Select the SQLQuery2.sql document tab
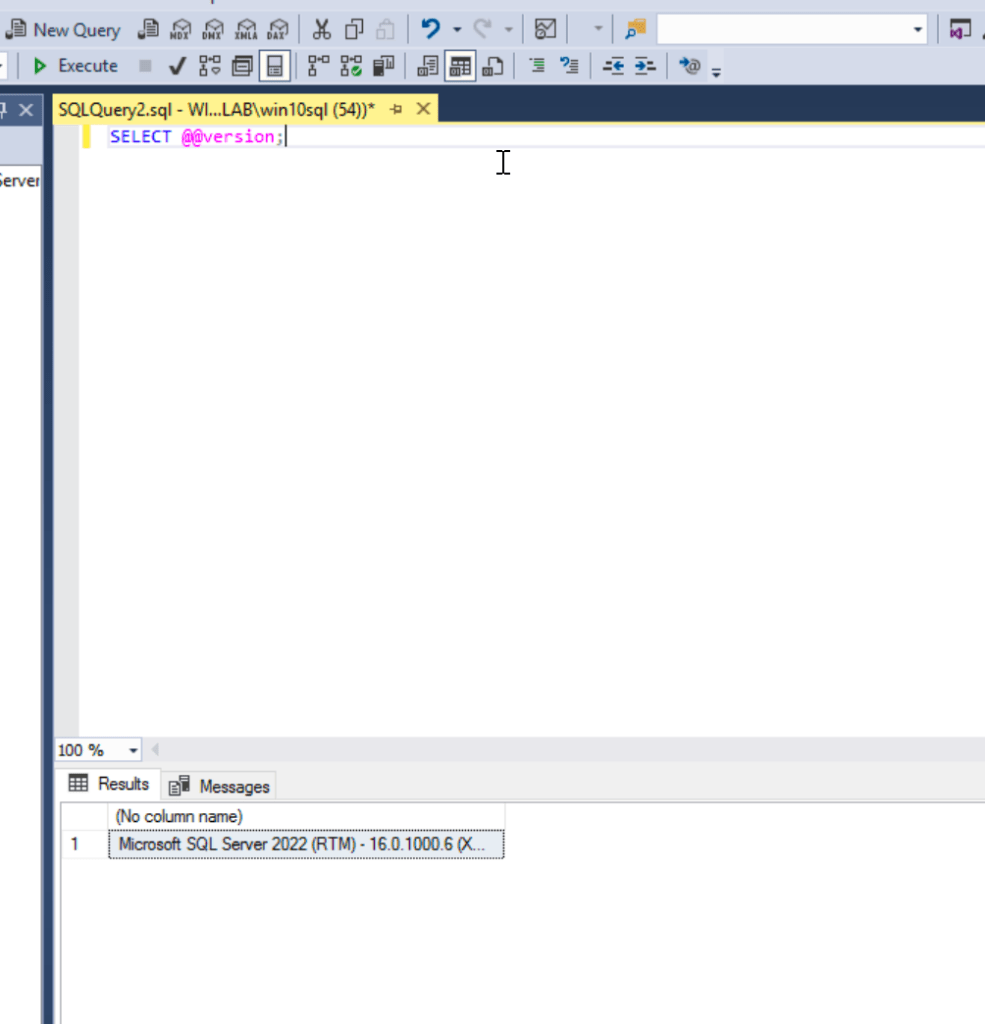 (x=215, y=109)
